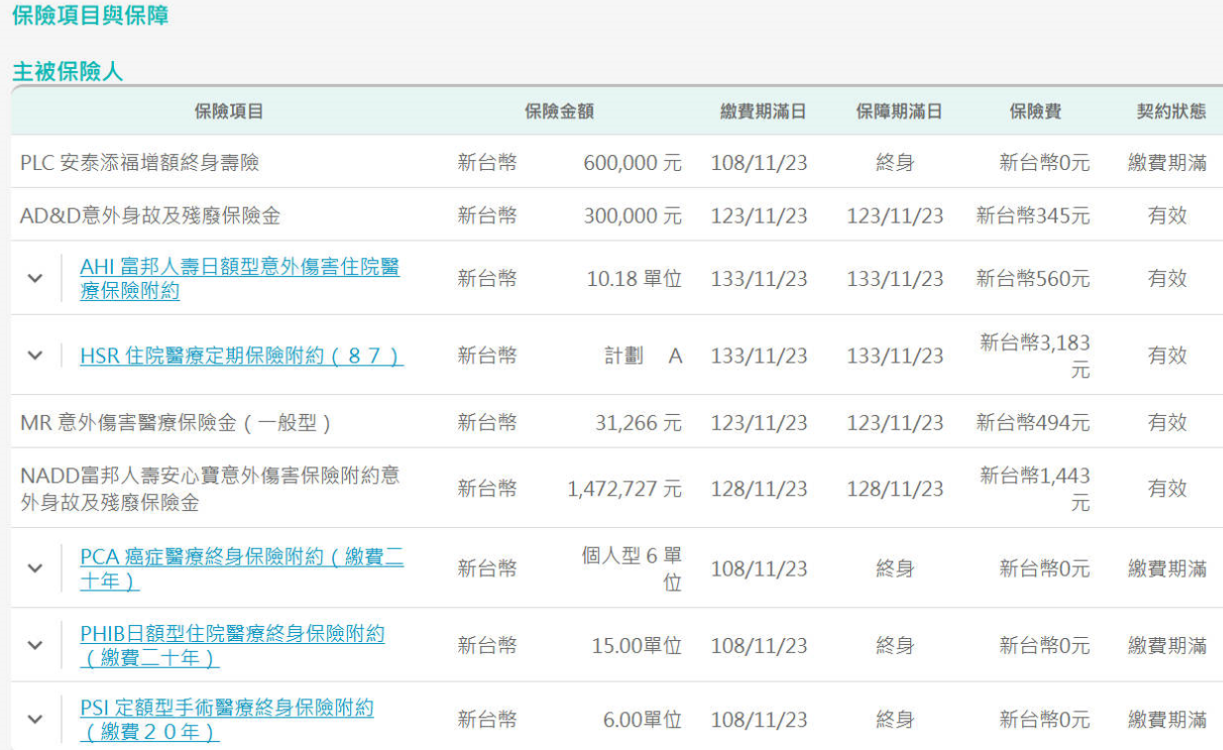The height and width of the screenshot is (750, 1223).
Task: Select the 契約狀態 column header
Action: click(x=1164, y=111)
